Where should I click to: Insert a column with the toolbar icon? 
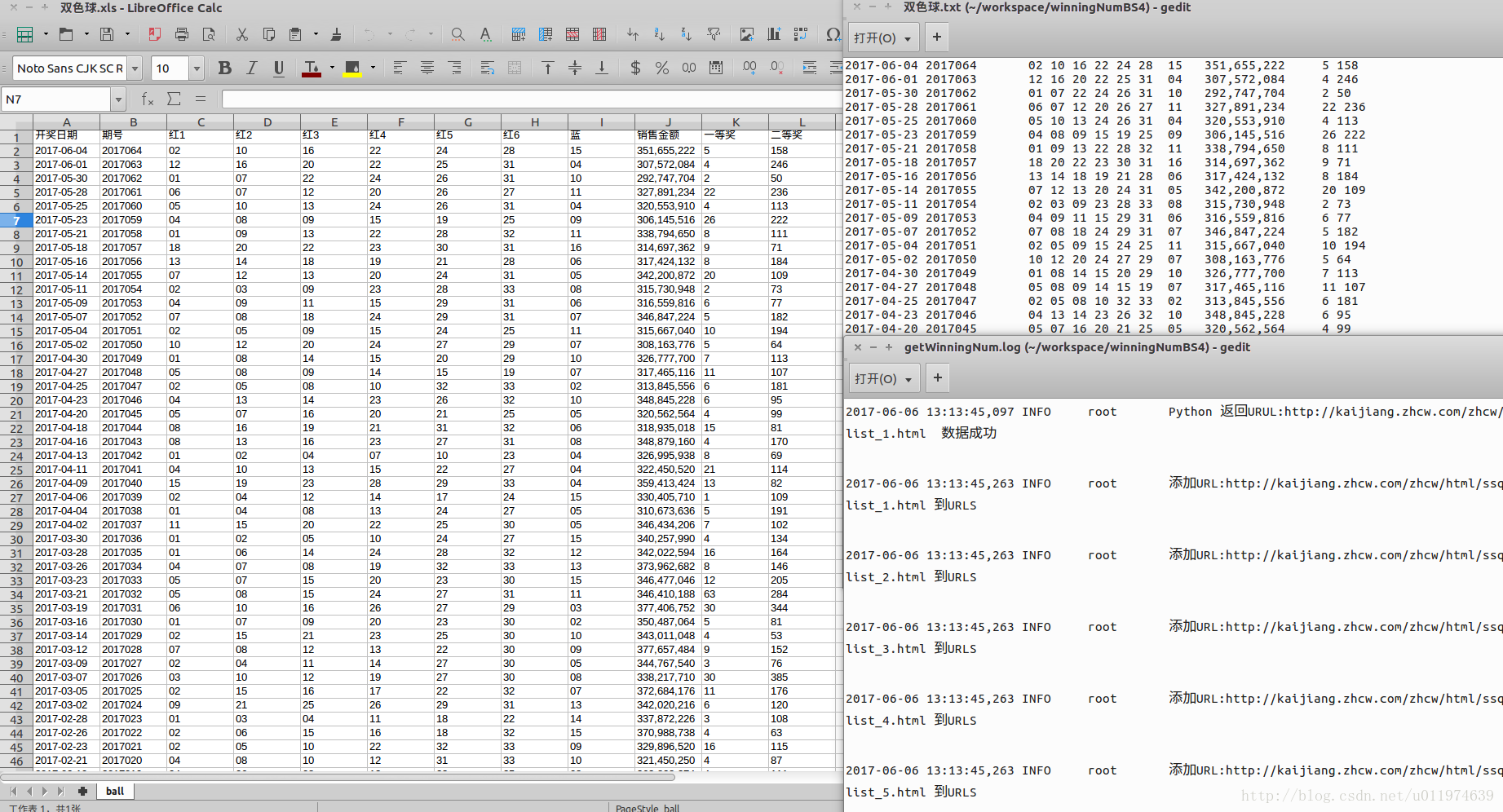pyautogui.click(x=546, y=34)
